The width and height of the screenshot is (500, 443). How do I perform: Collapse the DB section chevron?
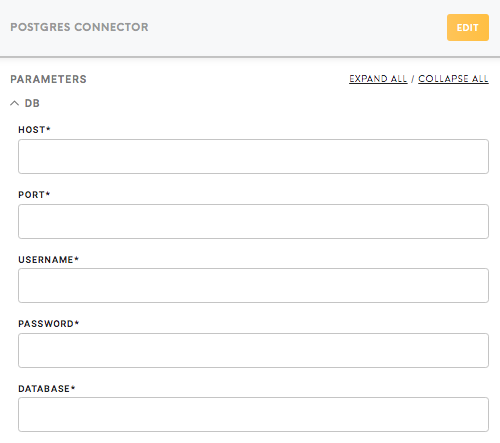pos(14,103)
